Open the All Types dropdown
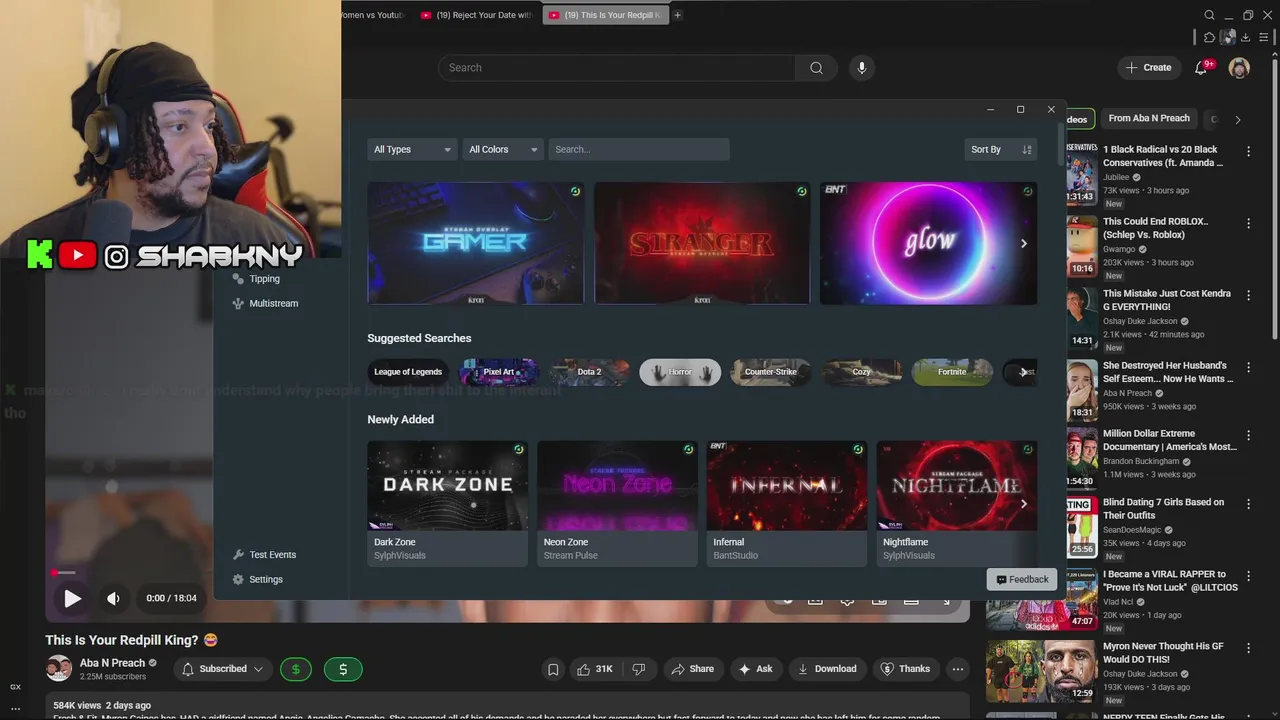1280x720 pixels. coord(412,149)
